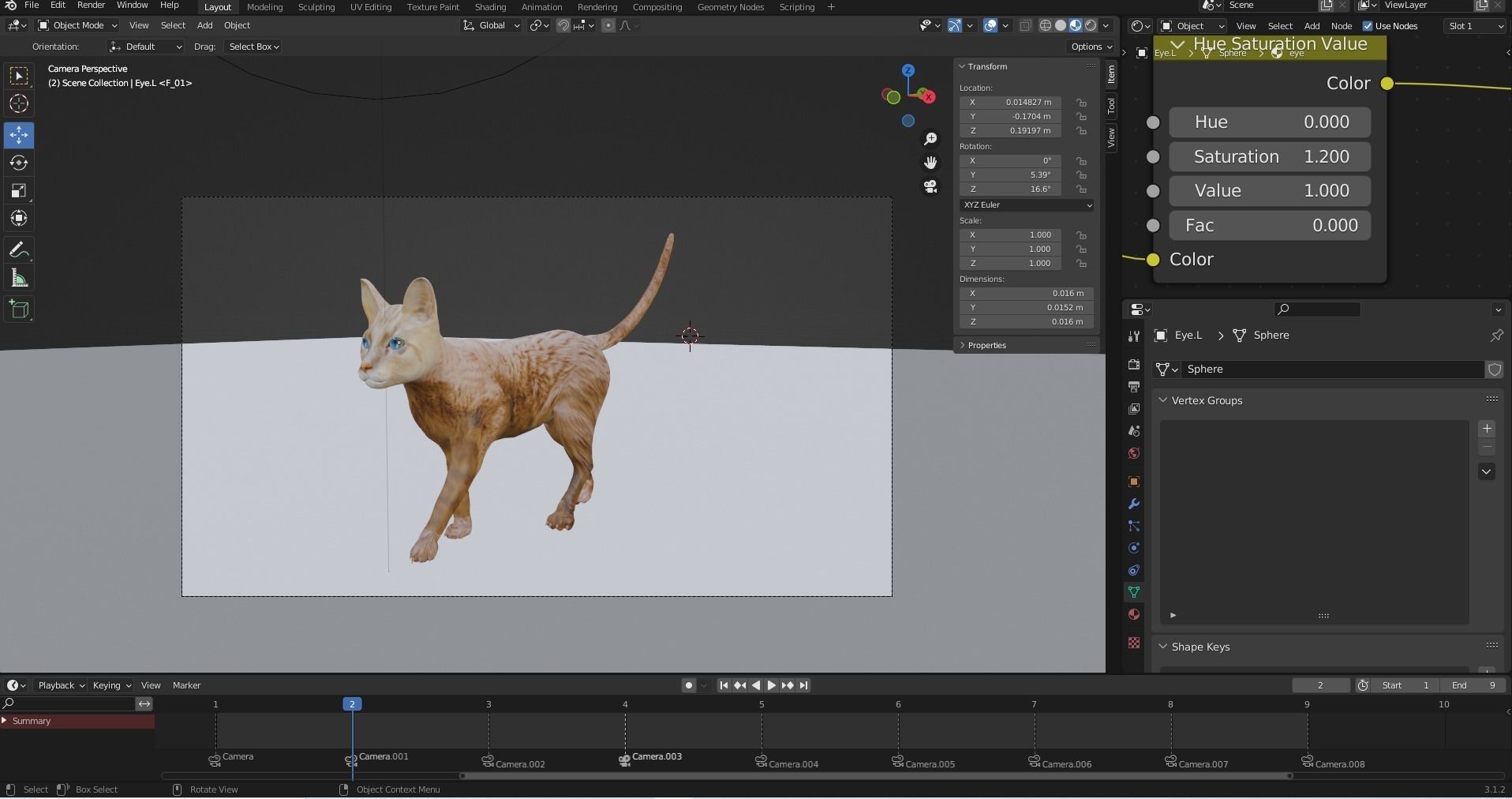The width and height of the screenshot is (1512, 799).
Task: Open the Drag Select Box dropdown
Action: pyautogui.click(x=254, y=47)
